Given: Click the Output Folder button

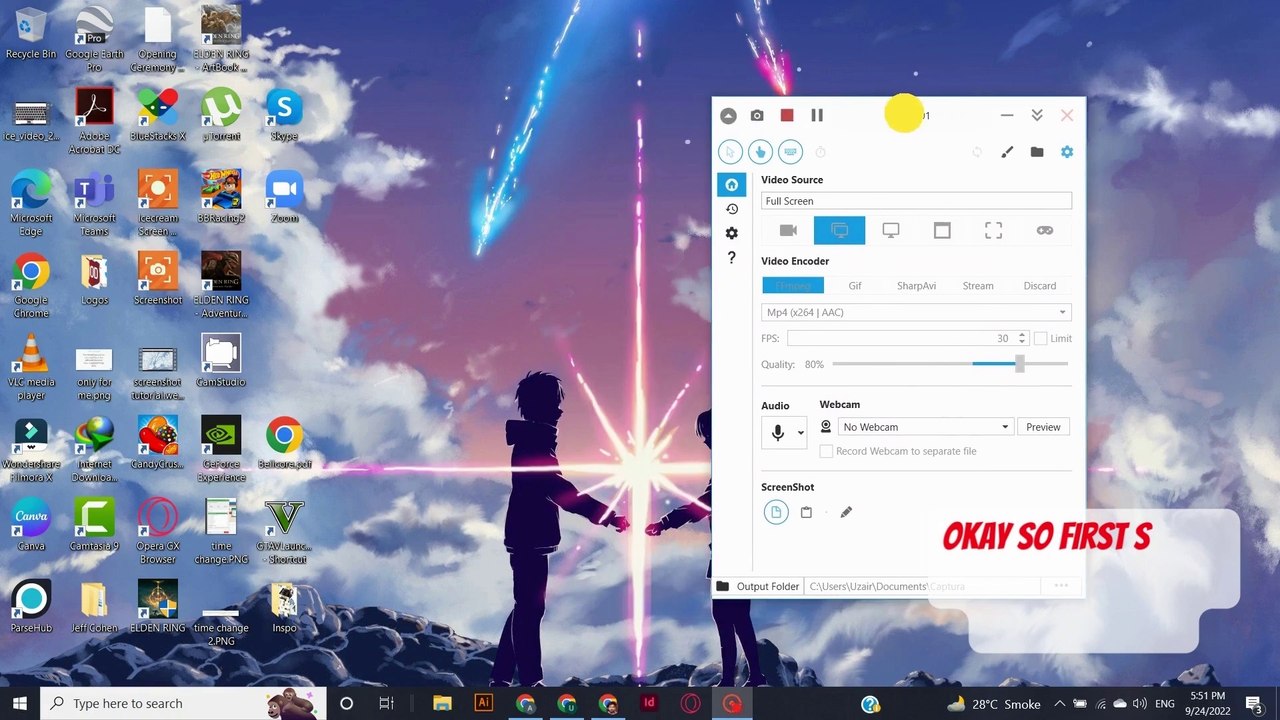Looking at the screenshot, I should click(x=758, y=587).
